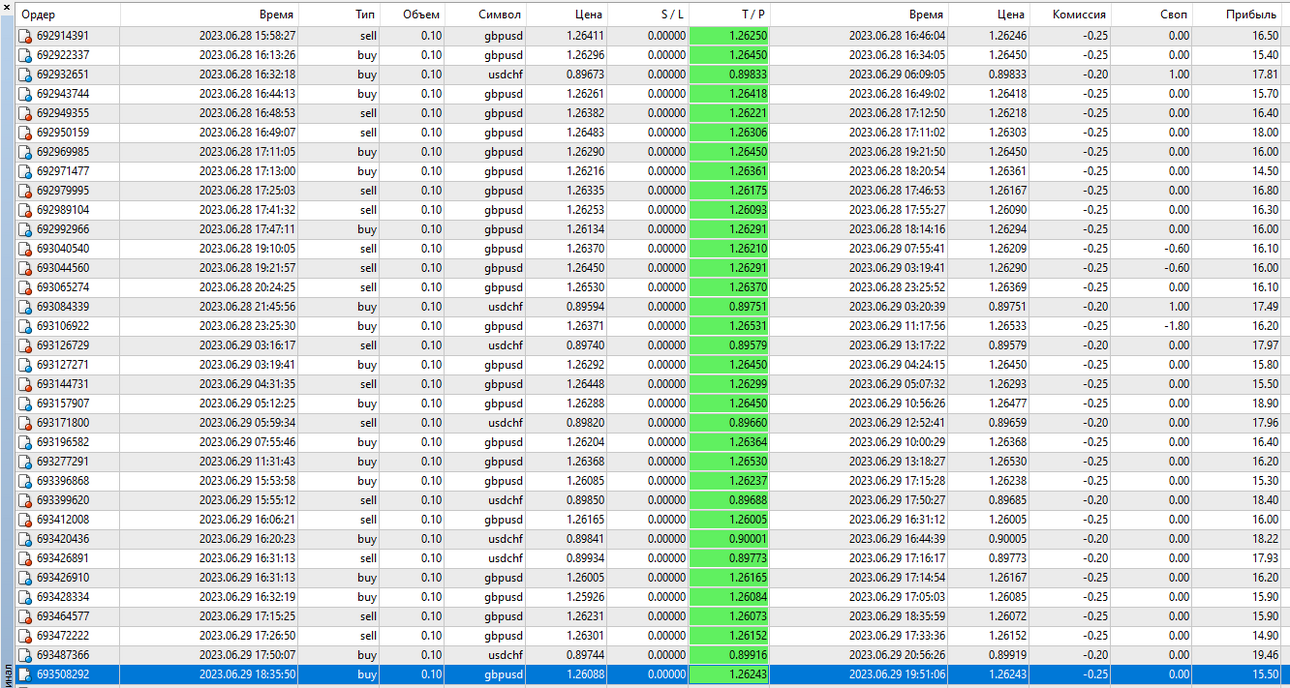Select order number 693472222
Viewport: 1290px width, 688px height.
tap(63, 636)
